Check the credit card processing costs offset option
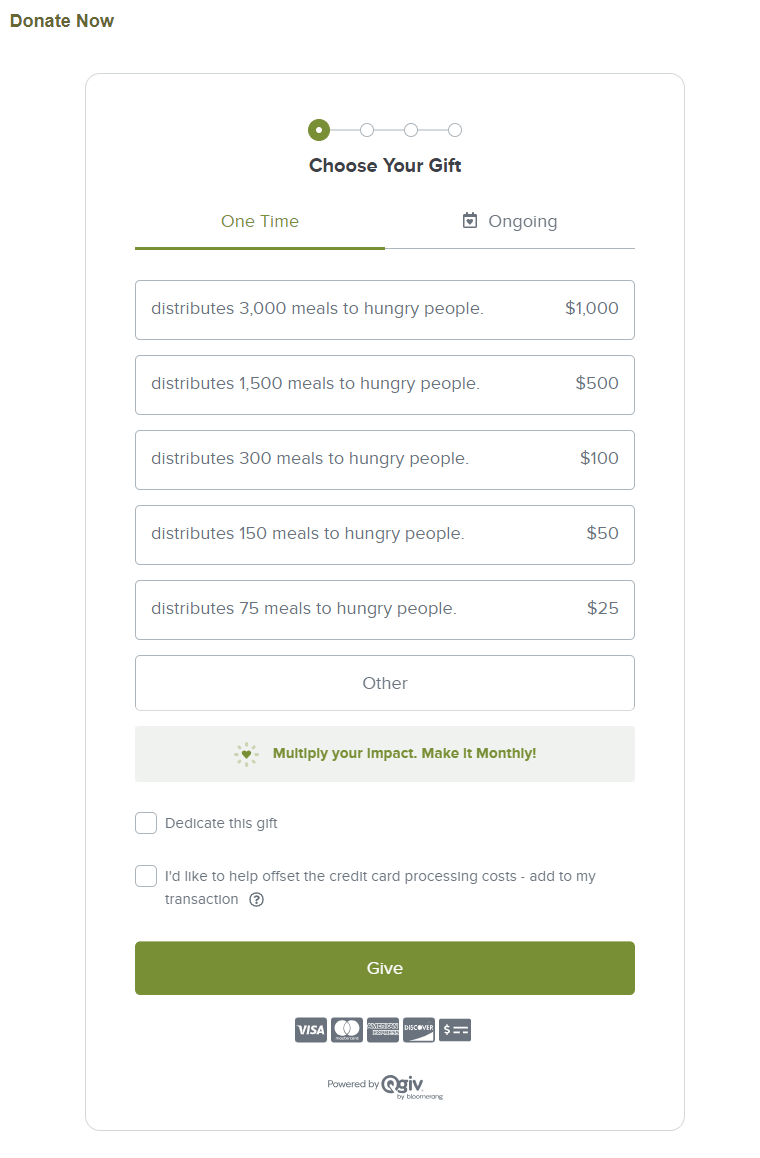760x1158 pixels. pyautogui.click(x=146, y=875)
